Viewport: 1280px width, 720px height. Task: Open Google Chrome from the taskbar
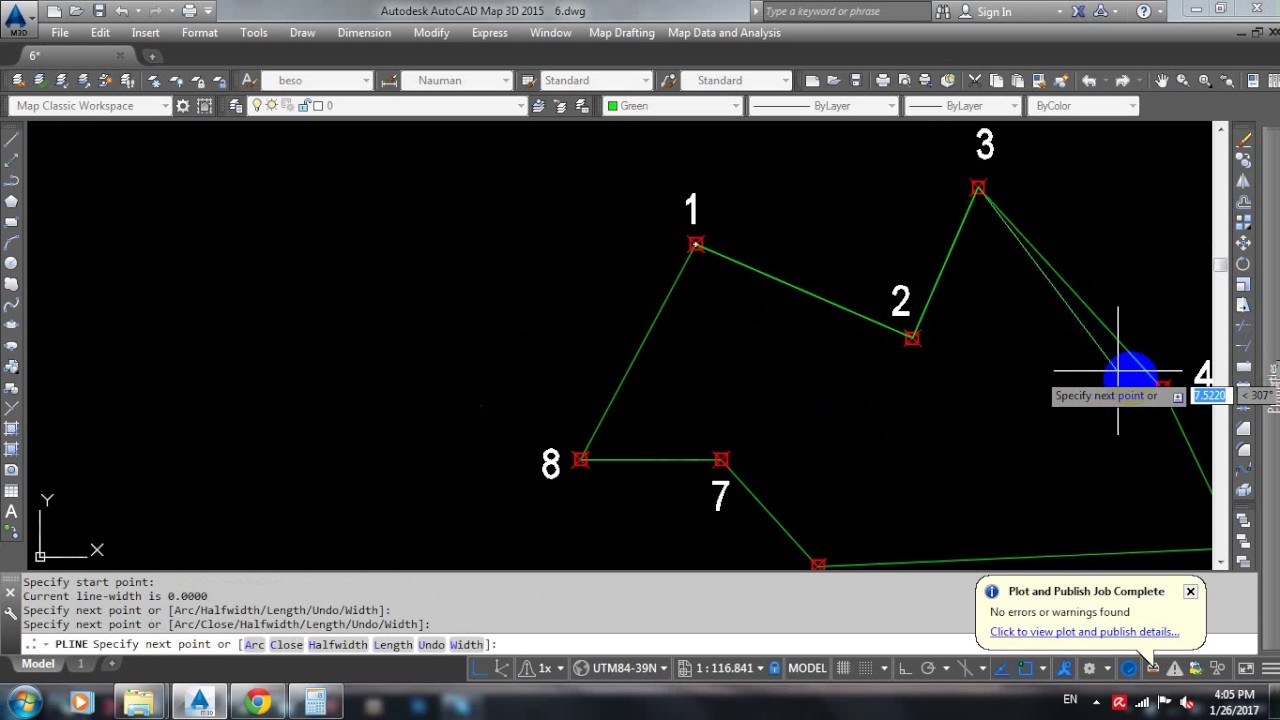pos(258,702)
